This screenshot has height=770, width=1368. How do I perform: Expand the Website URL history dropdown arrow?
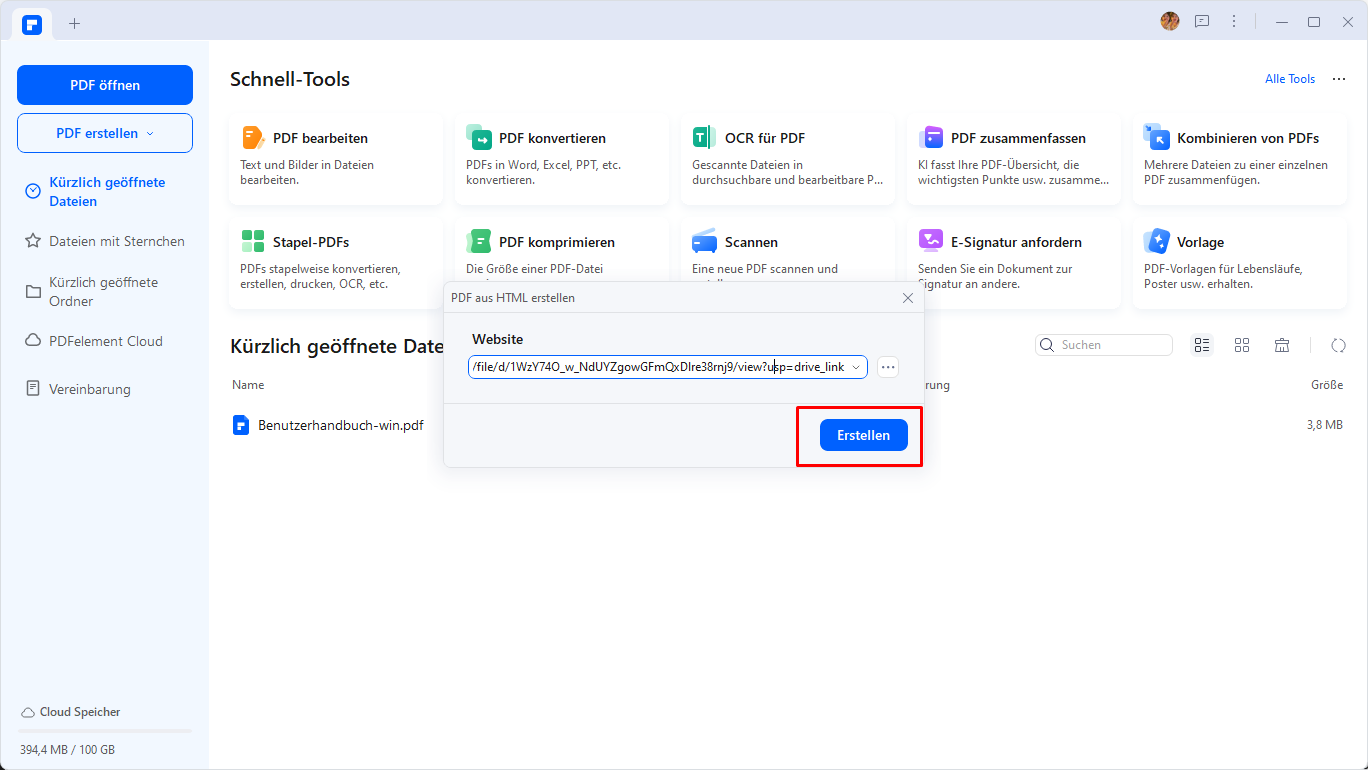856,367
